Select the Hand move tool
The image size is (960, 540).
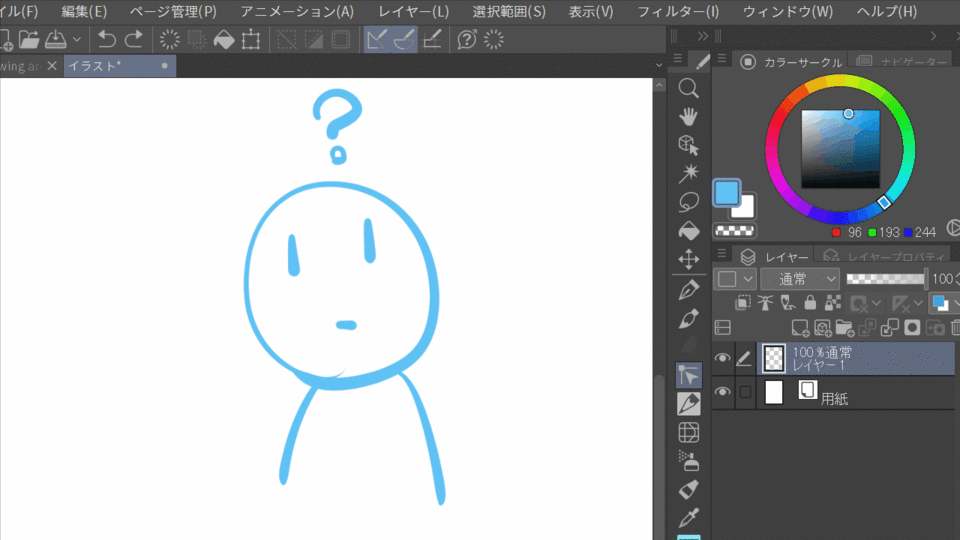coord(688,116)
